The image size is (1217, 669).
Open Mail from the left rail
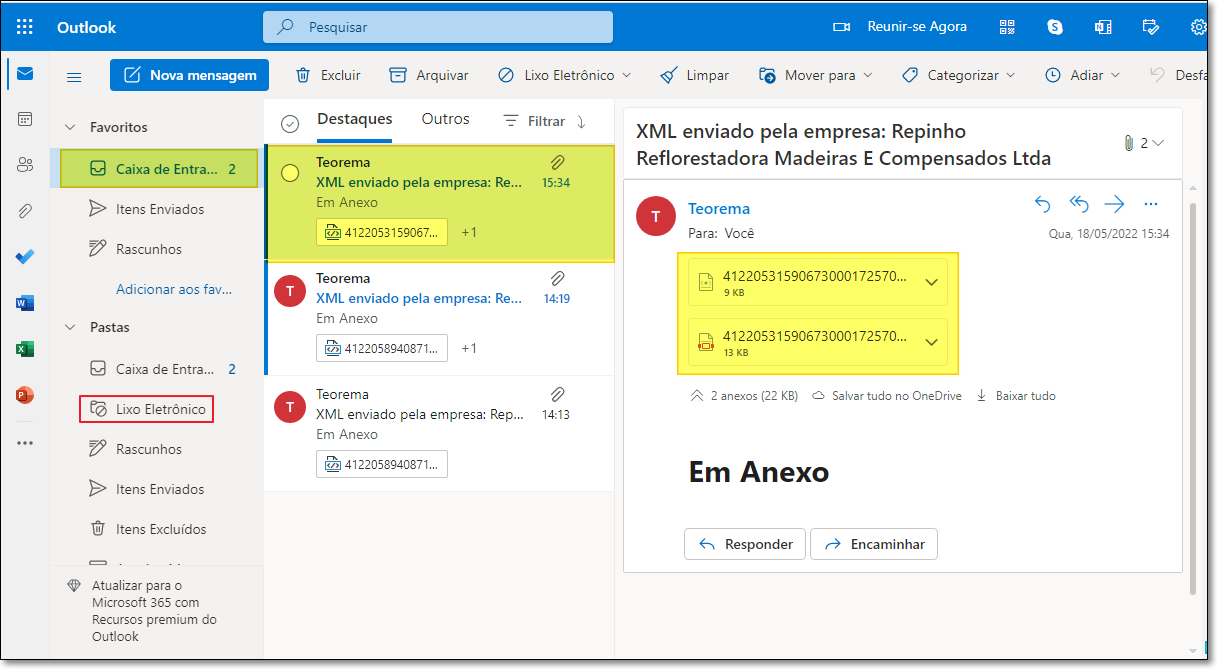click(x=25, y=74)
